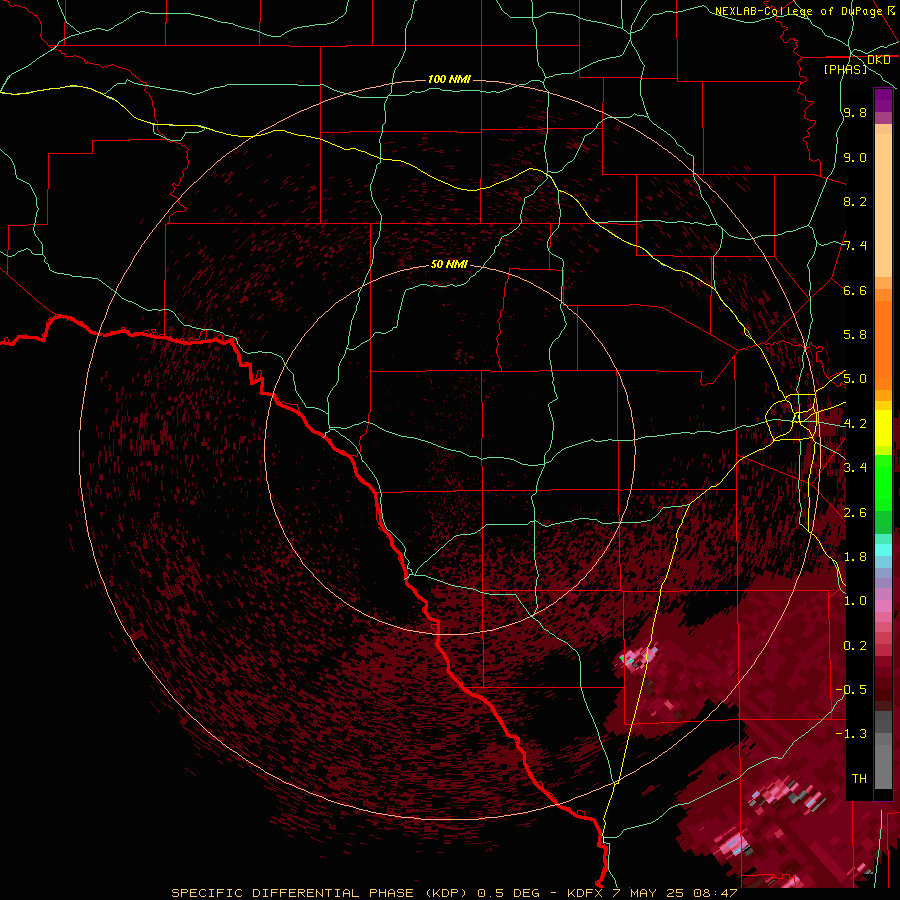Image resolution: width=900 pixels, height=900 pixels.
Task: Pick the purple segment of the color scale
Action: 883,100
